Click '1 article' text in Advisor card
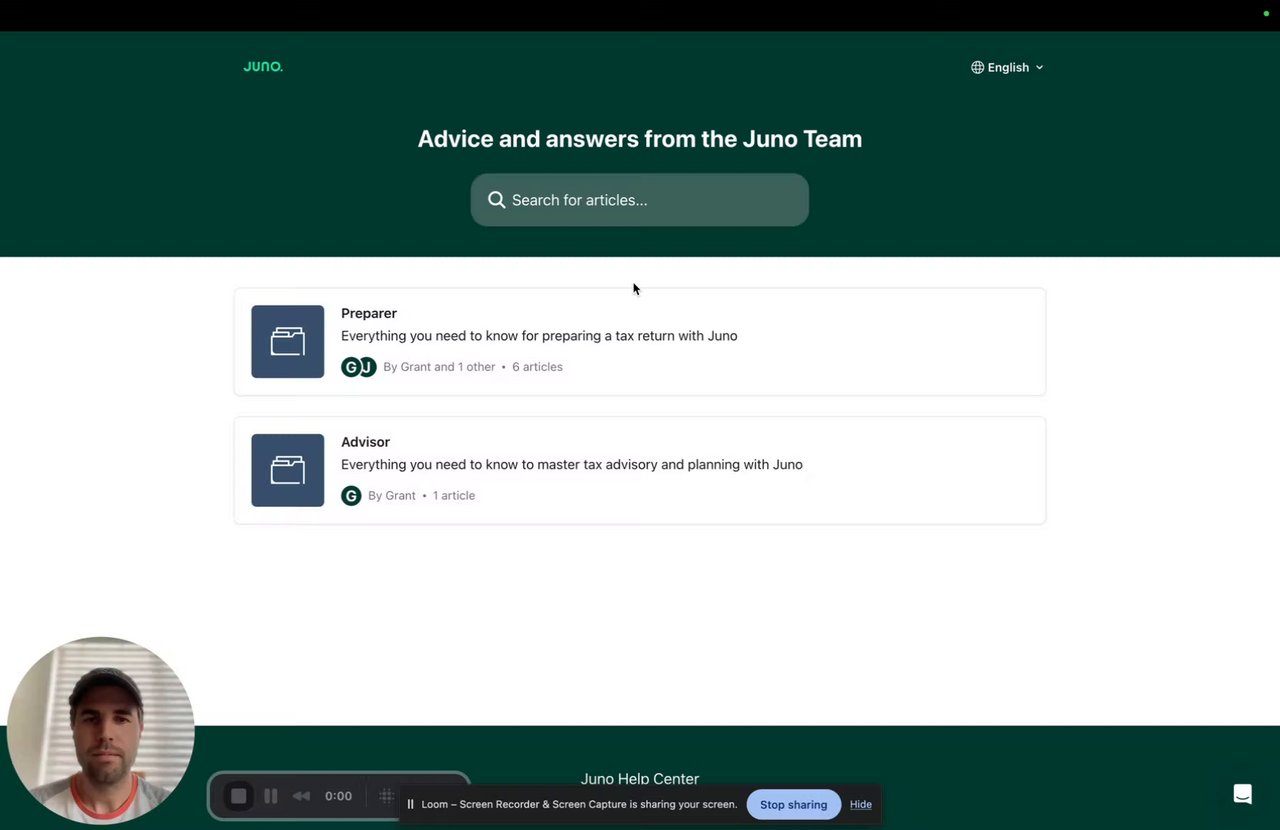Screen dimensions: 1280x830 click(454, 496)
